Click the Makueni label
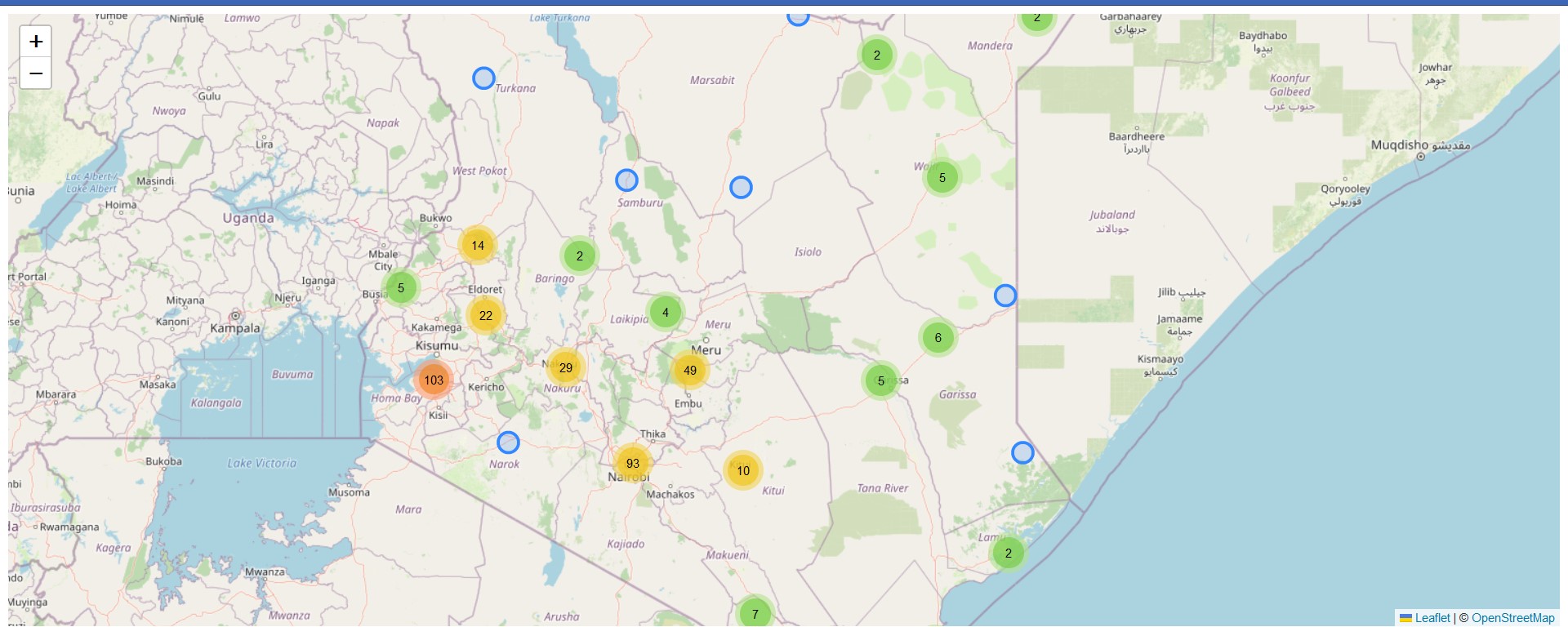Image resolution: width=1568 pixels, height=627 pixels. [x=728, y=555]
